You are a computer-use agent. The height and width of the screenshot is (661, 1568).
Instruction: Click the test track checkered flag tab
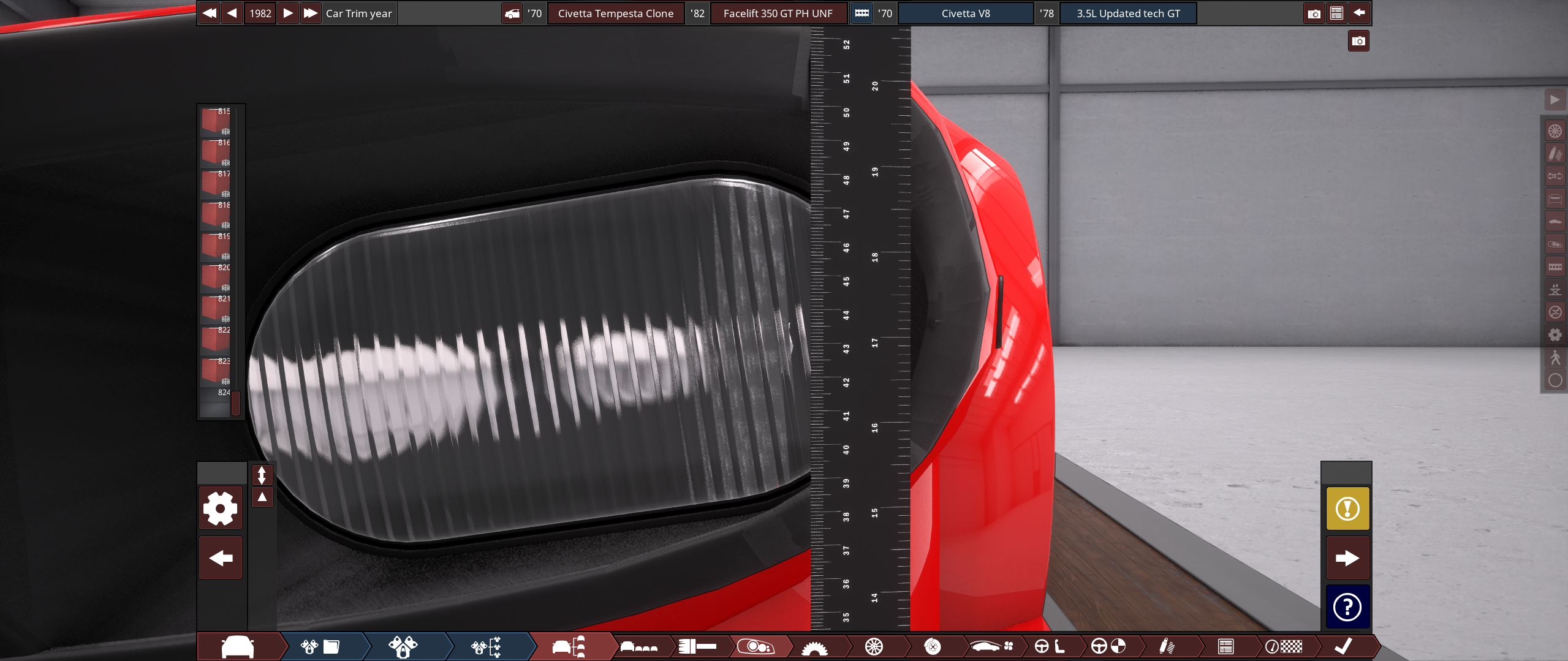pos(1283,646)
